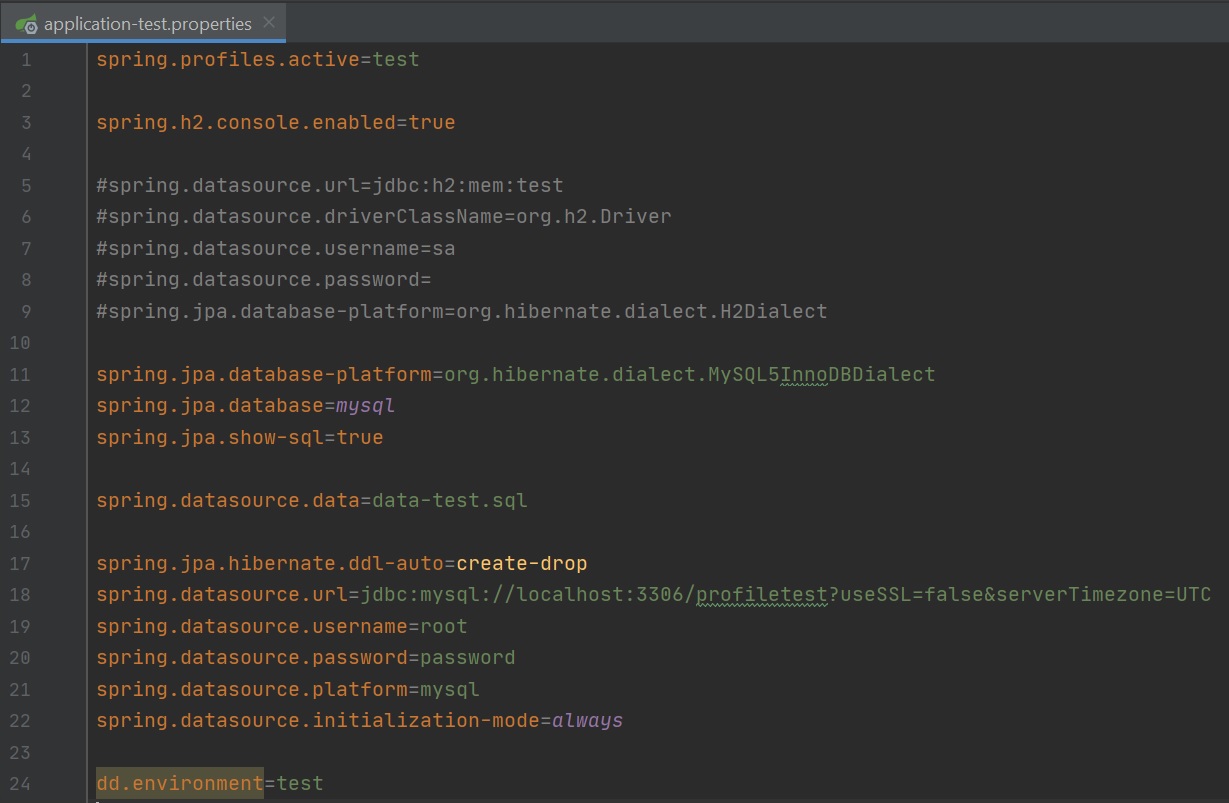Place cursor on the spring.profiles.active key
The height and width of the screenshot is (803, 1229).
227,60
